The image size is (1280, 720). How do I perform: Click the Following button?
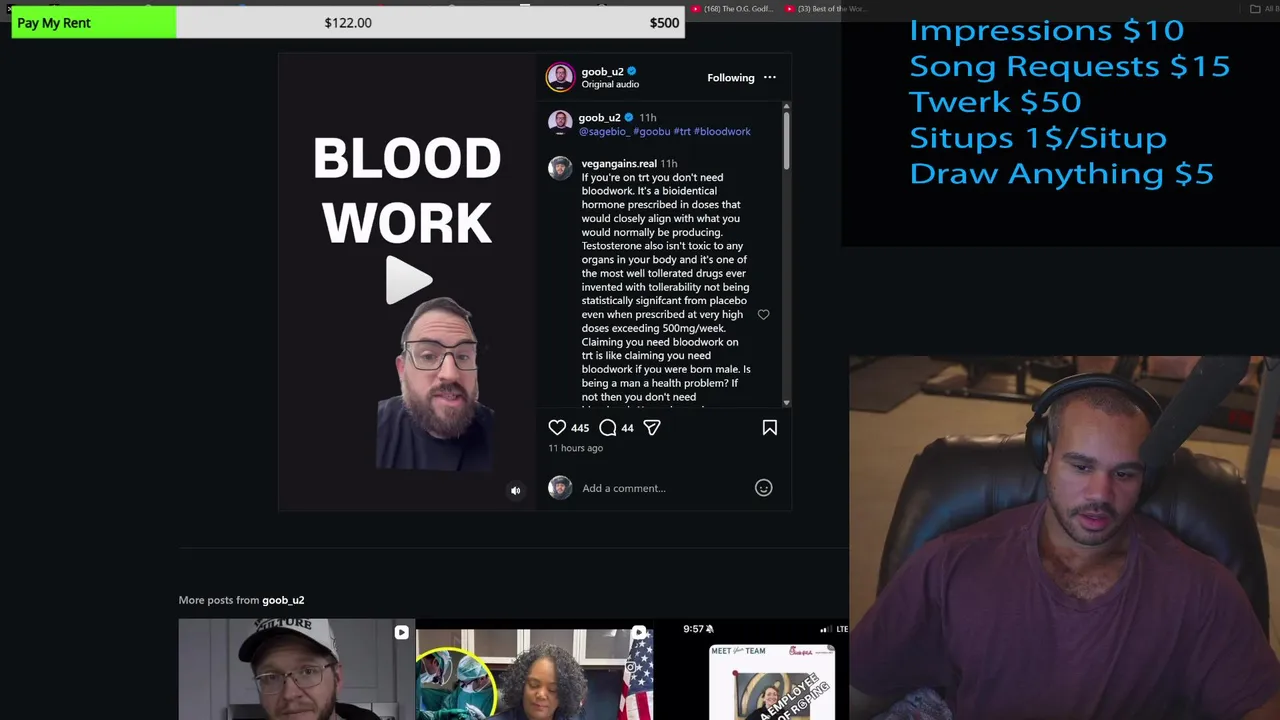pyautogui.click(x=731, y=78)
